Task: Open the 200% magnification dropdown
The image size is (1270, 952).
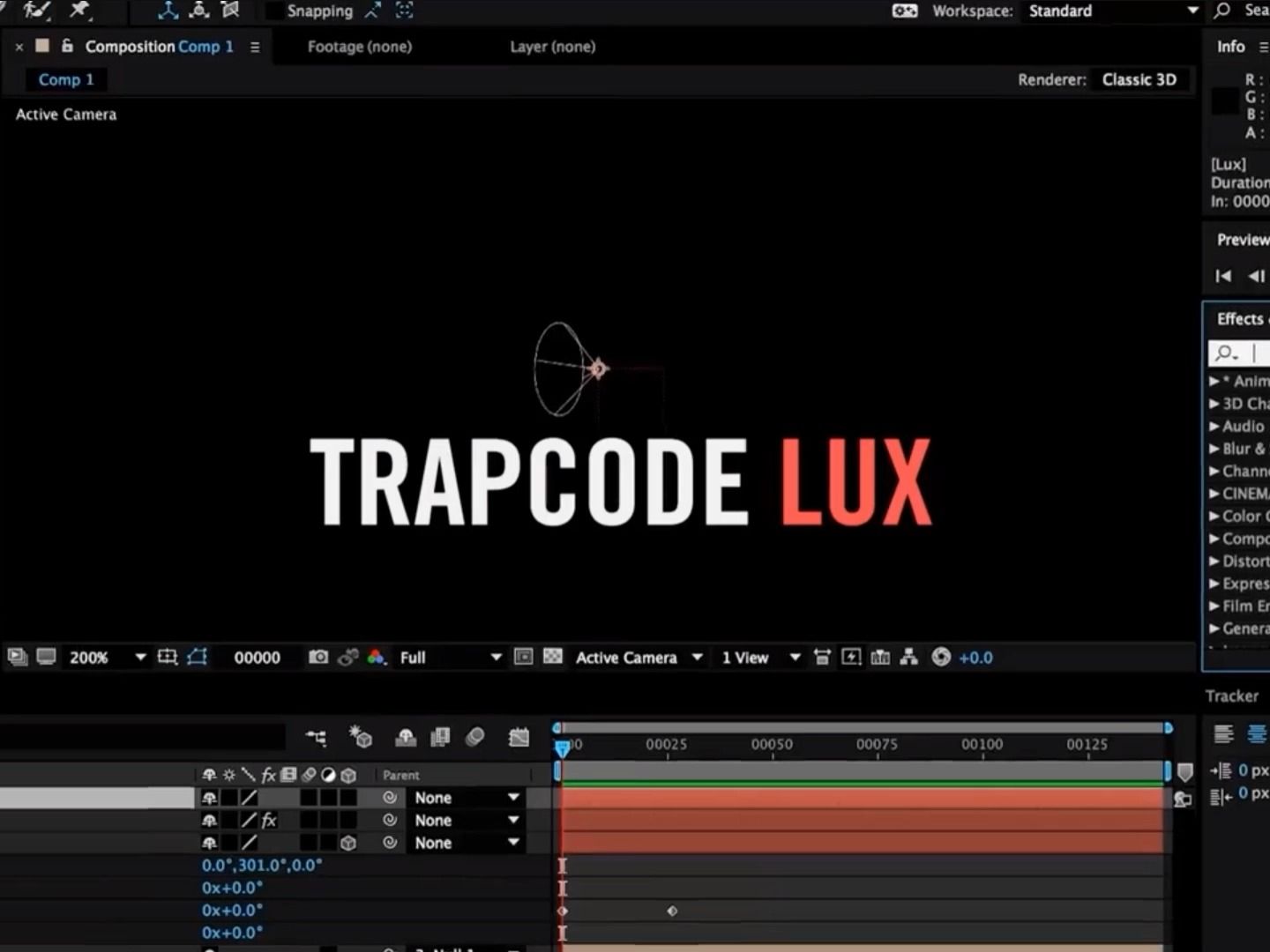Action: pyautogui.click(x=108, y=658)
